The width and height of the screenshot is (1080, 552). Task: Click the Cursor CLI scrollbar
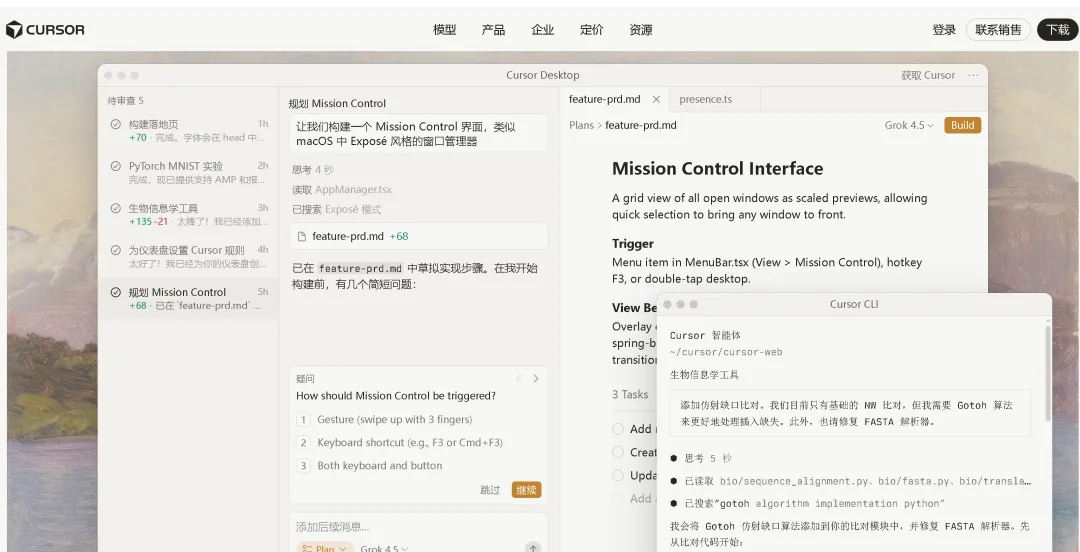(x=1048, y=374)
